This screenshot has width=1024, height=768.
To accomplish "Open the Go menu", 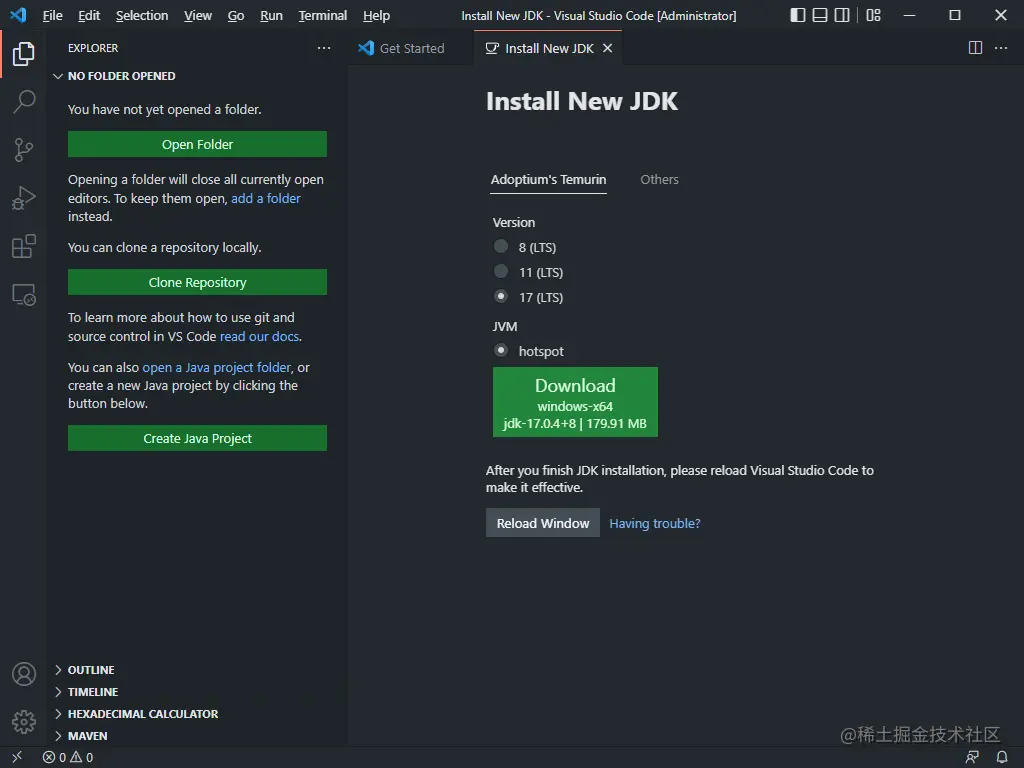I will (236, 15).
